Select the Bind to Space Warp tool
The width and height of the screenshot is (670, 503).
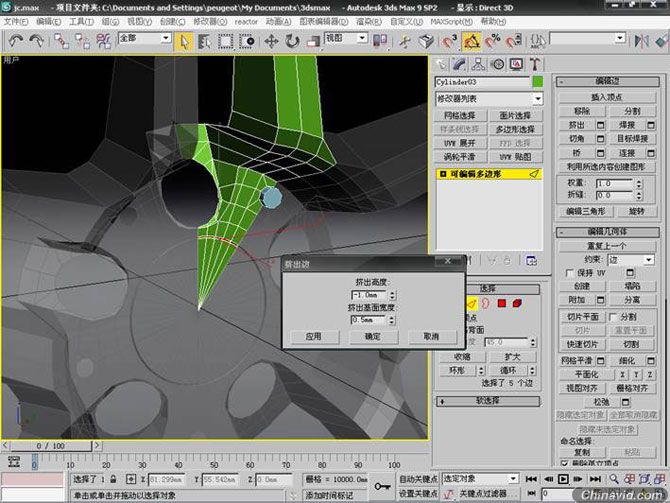[x=103, y=41]
